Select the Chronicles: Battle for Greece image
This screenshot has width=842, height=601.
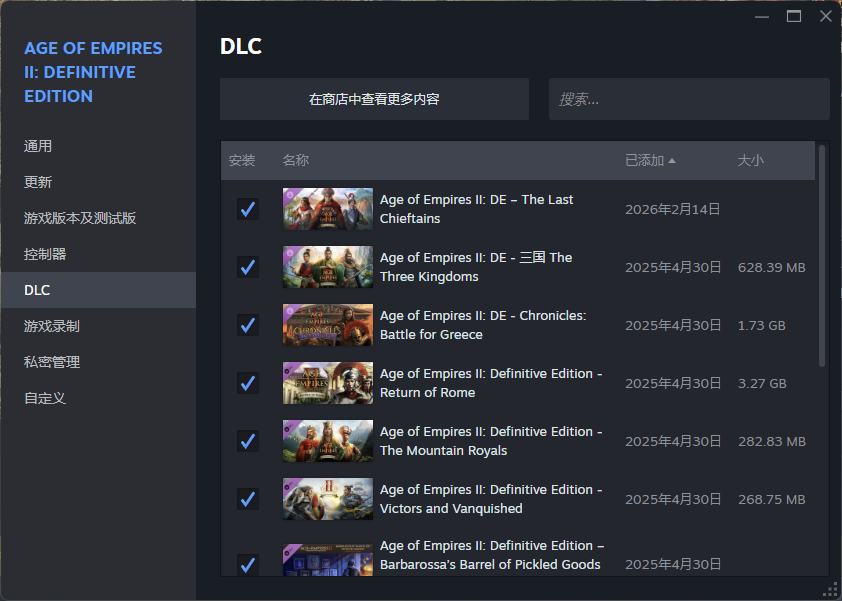327,325
